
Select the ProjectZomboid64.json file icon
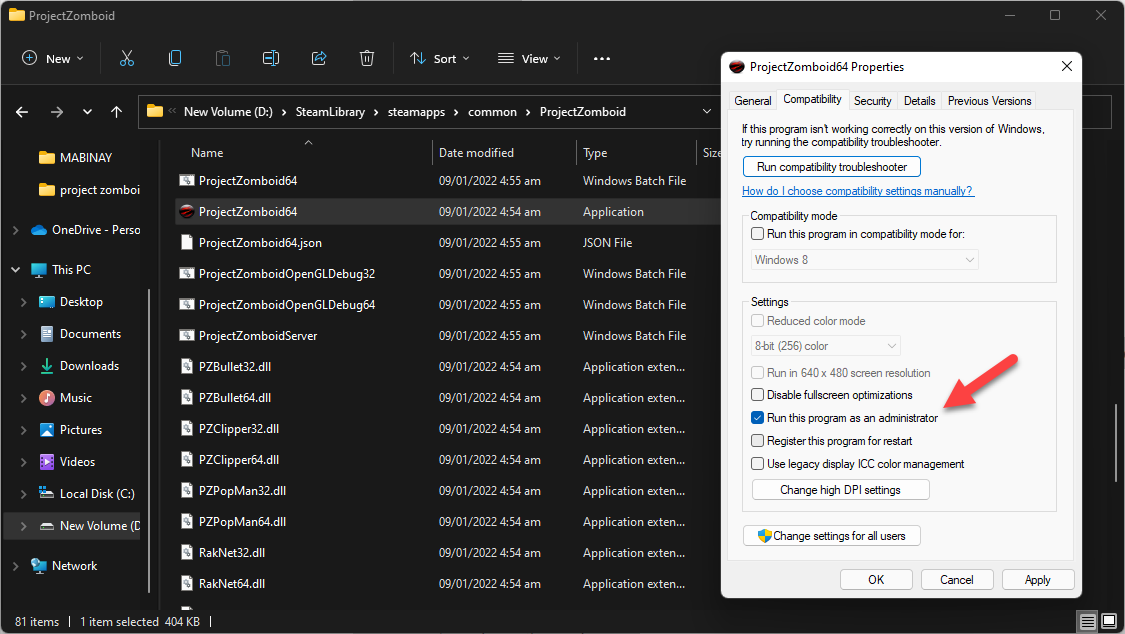click(187, 242)
